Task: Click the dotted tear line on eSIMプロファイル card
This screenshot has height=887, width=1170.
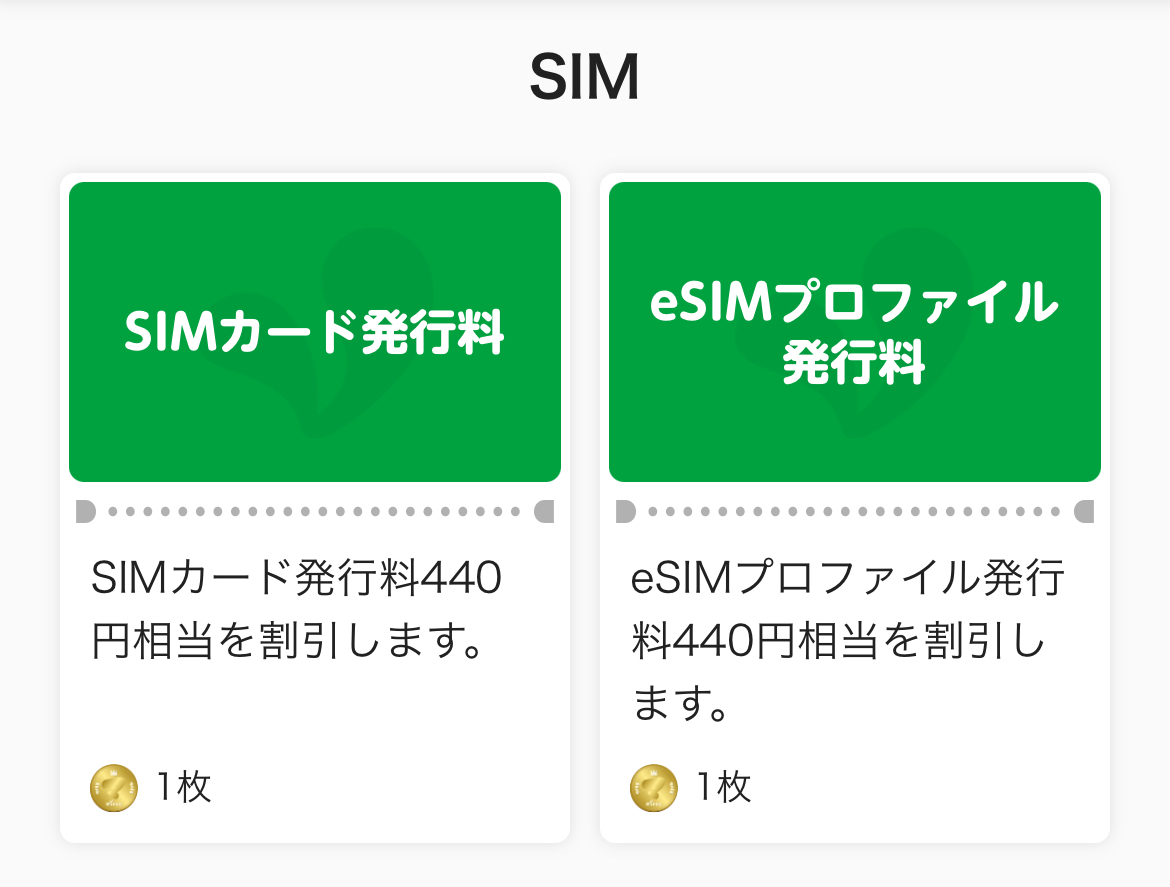Action: [x=854, y=512]
